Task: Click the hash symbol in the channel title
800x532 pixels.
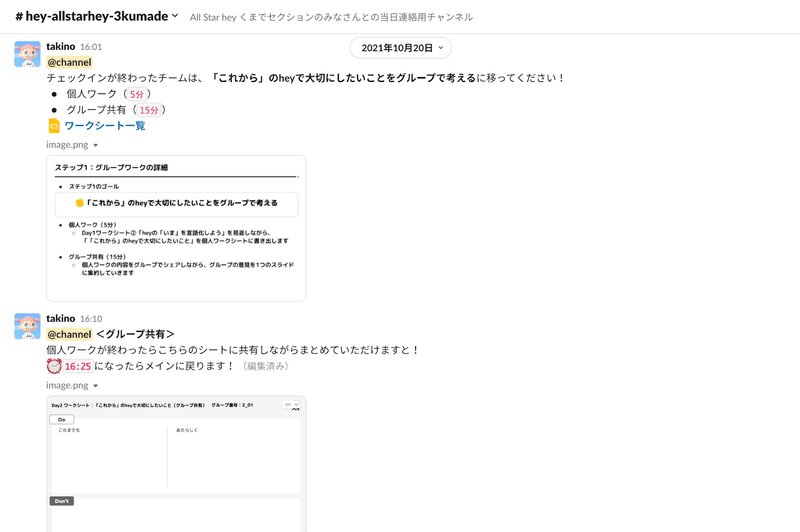Action: (x=19, y=17)
